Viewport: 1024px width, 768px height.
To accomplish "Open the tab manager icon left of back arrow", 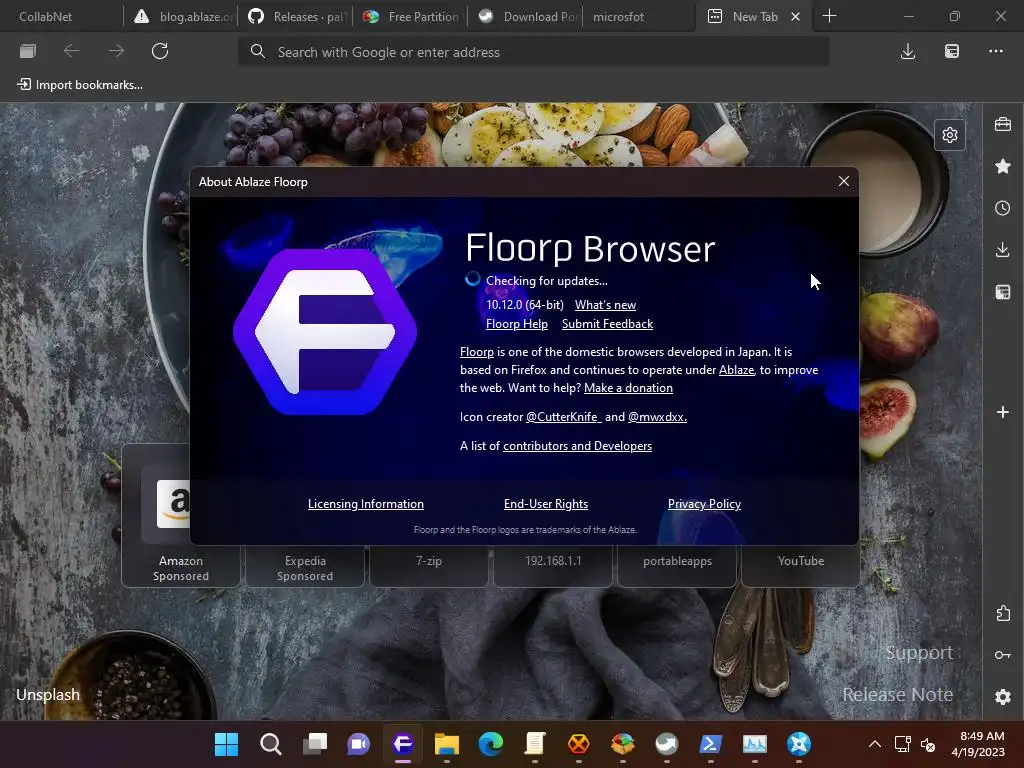I will [27, 51].
